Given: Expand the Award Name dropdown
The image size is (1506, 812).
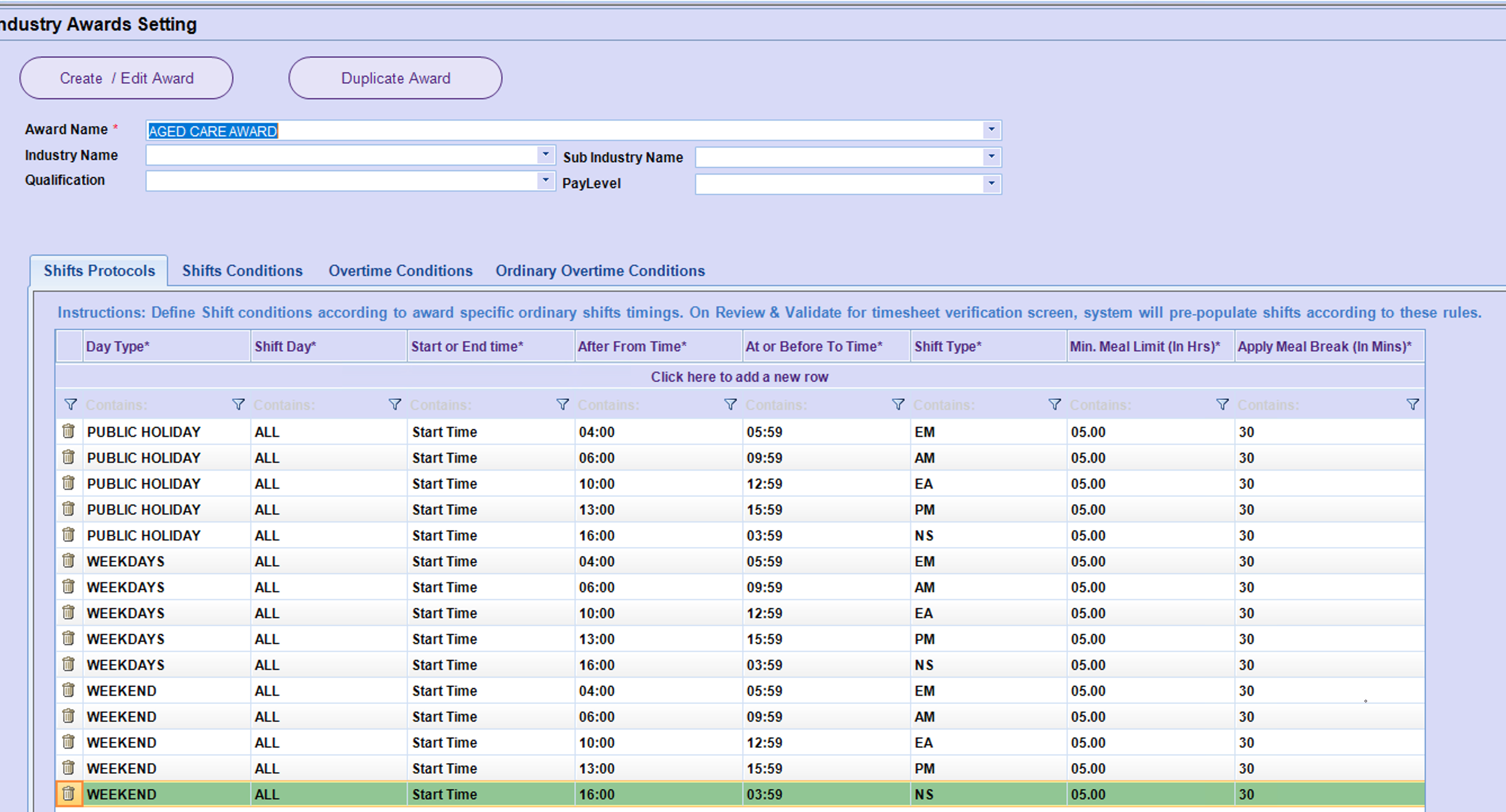Looking at the screenshot, I should [991, 130].
